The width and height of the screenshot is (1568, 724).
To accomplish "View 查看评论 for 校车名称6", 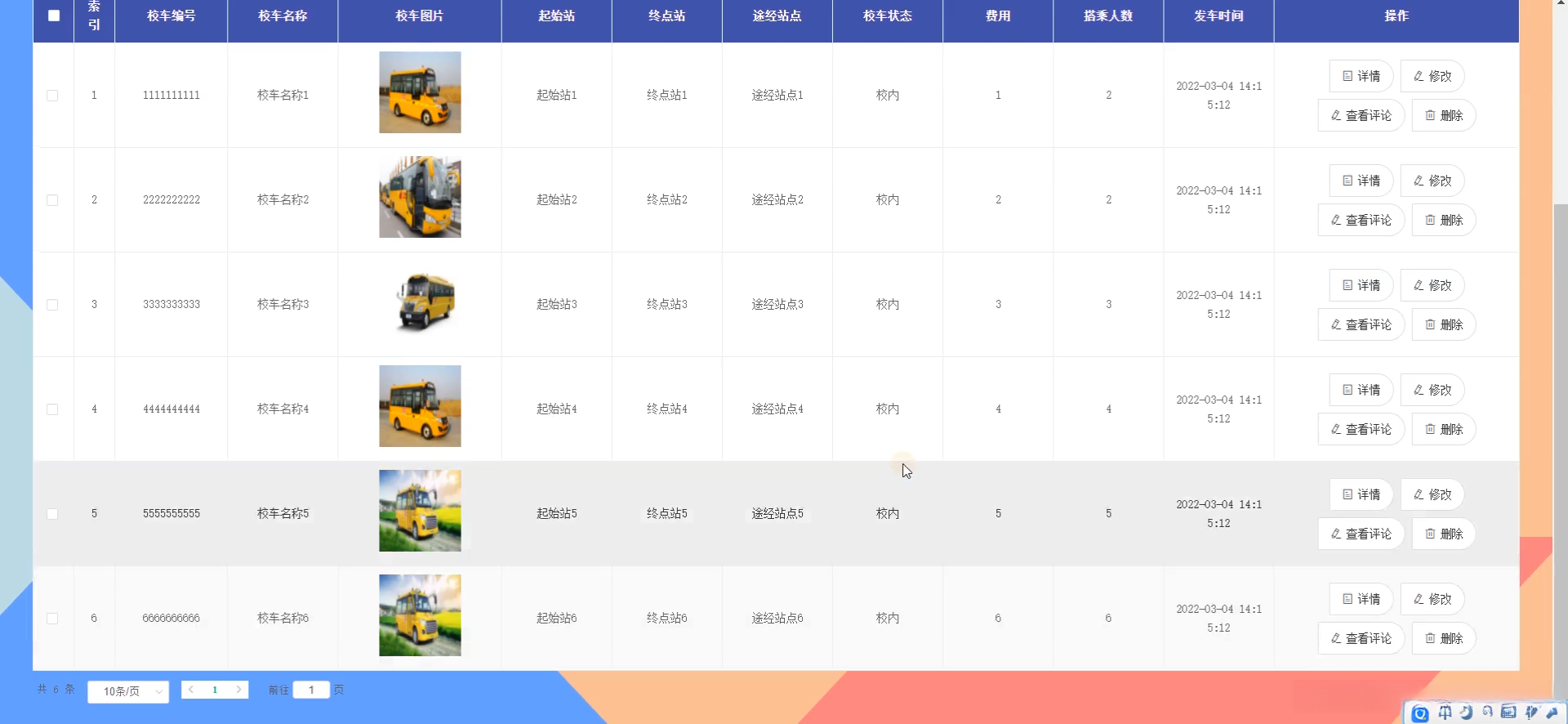I will [x=1361, y=638].
